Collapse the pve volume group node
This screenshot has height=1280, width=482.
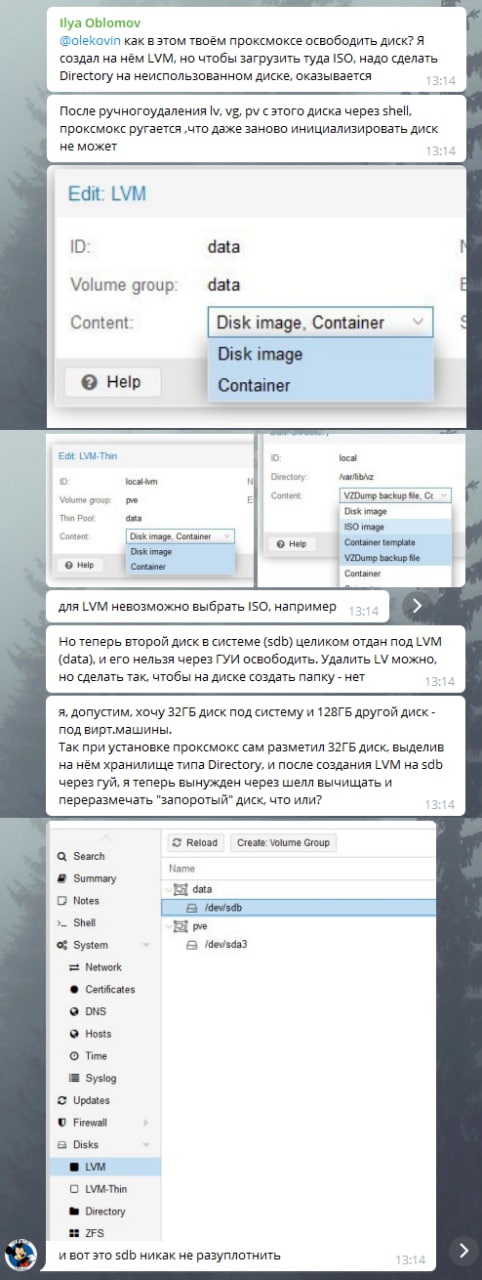point(168,926)
